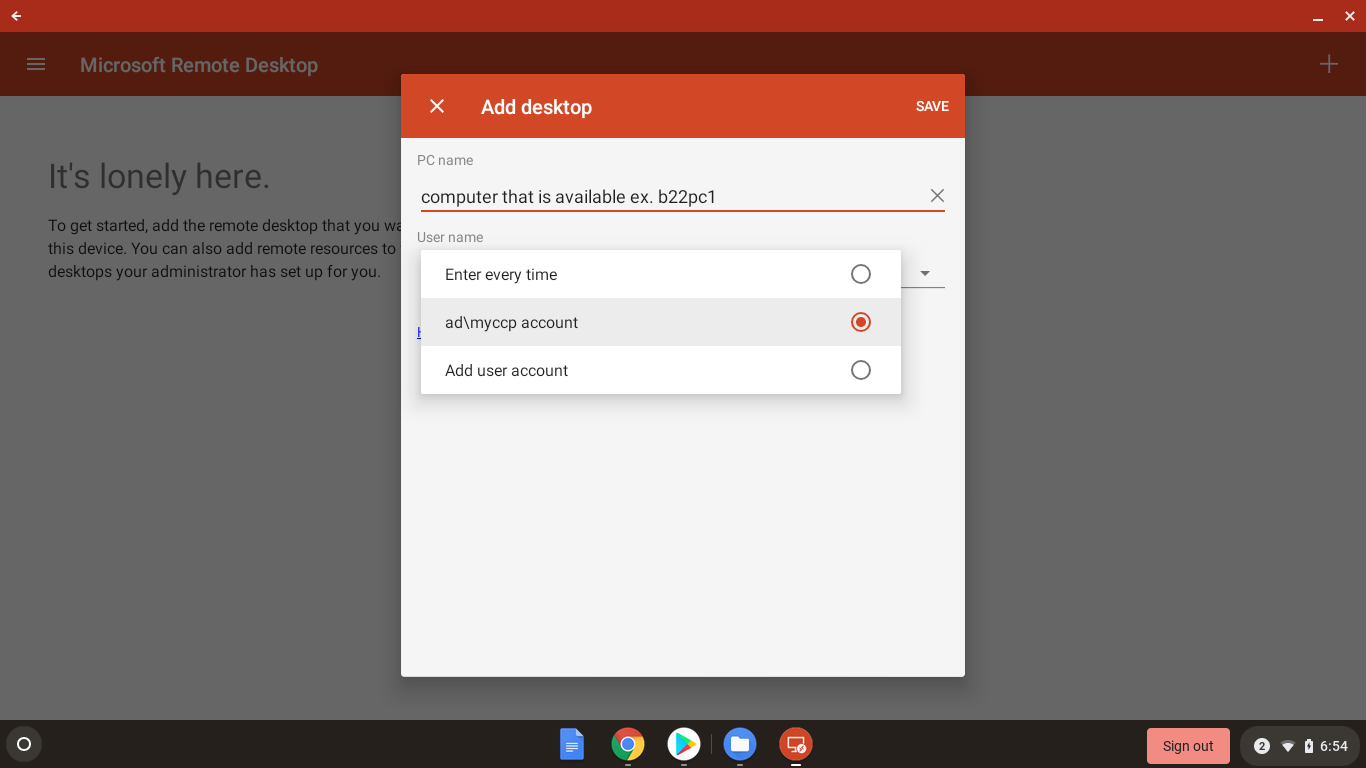Click the plus icon to add a connection
Screen dimensions: 1366x768
[1329, 64]
